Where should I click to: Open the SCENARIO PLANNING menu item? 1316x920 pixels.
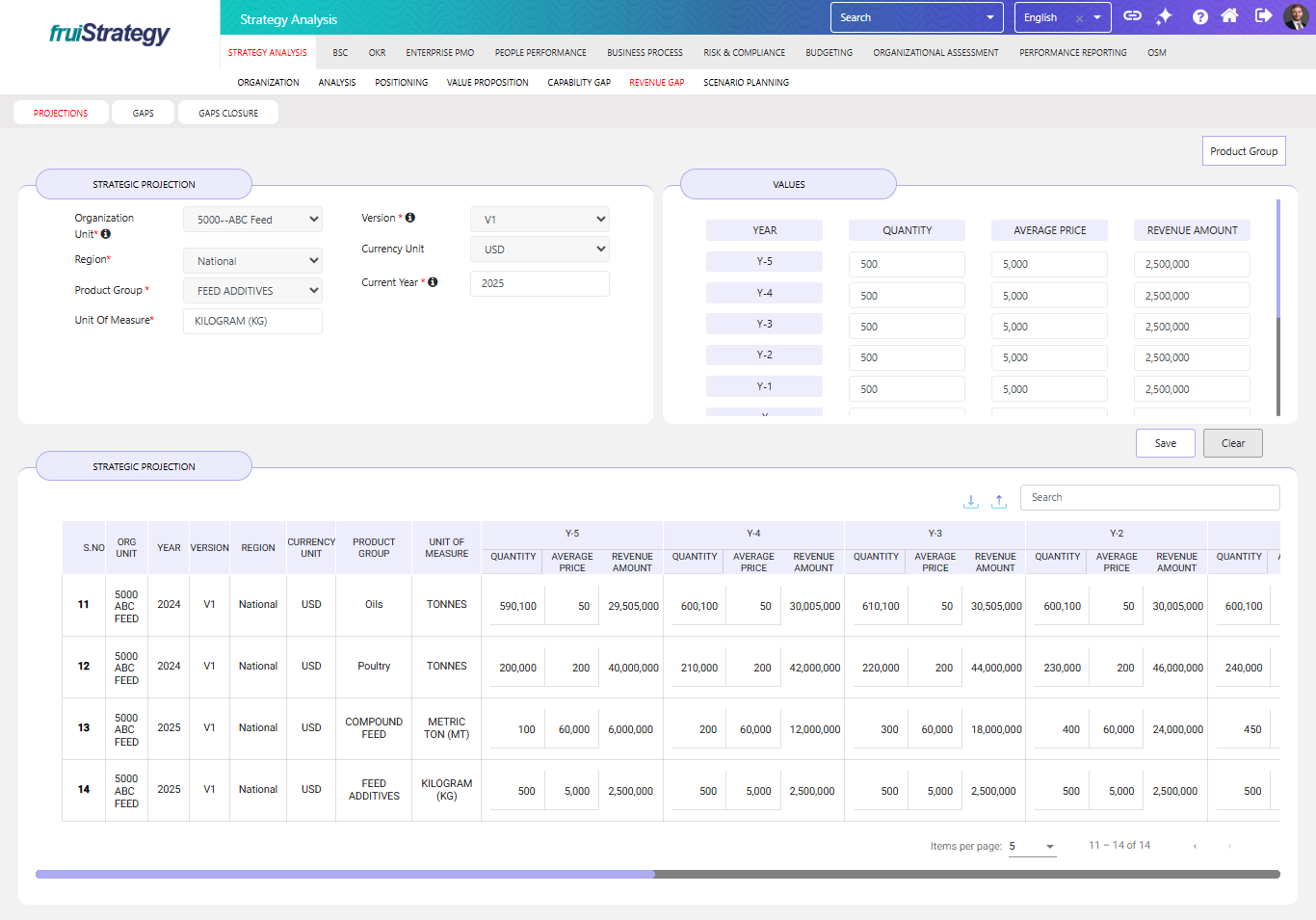pos(746,83)
